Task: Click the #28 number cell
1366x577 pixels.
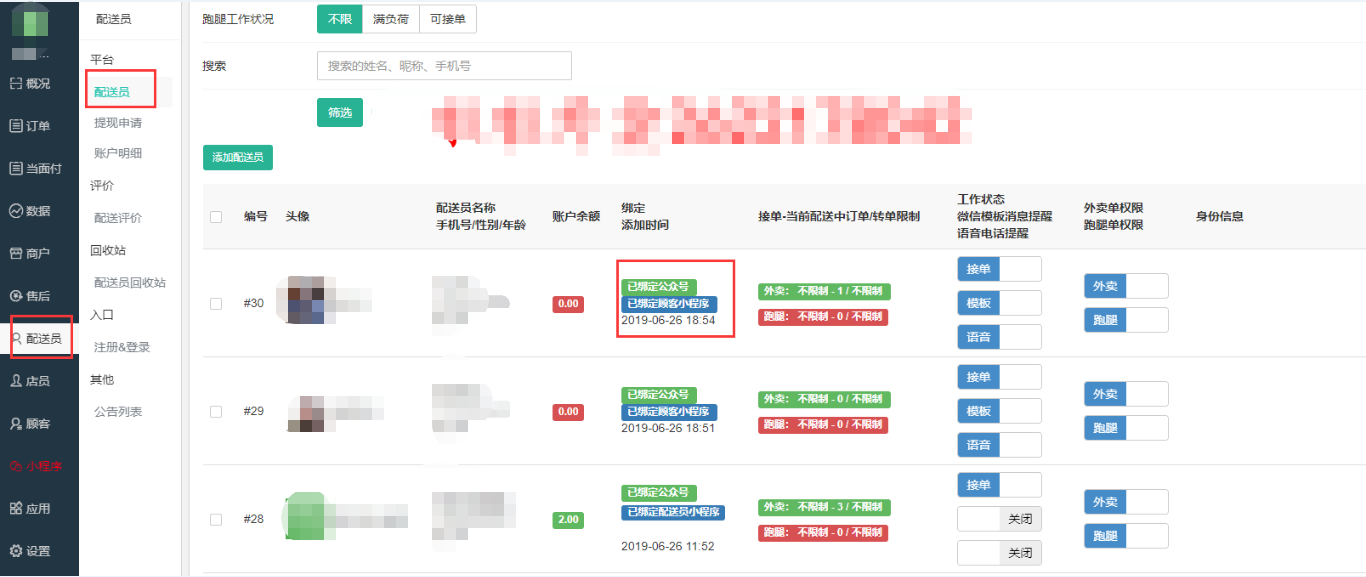Action: (x=254, y=519)
